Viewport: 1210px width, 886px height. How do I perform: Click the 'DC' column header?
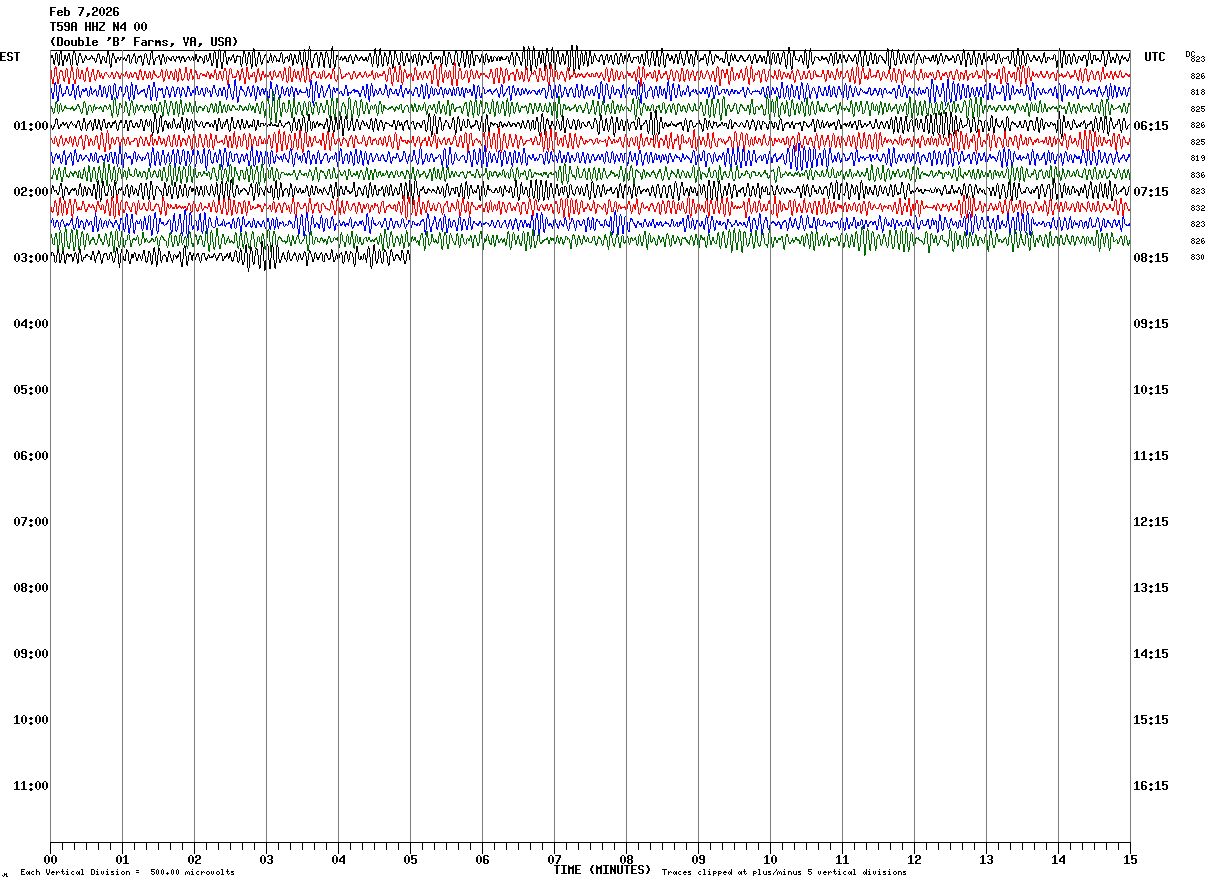(x=1189, y=54)
